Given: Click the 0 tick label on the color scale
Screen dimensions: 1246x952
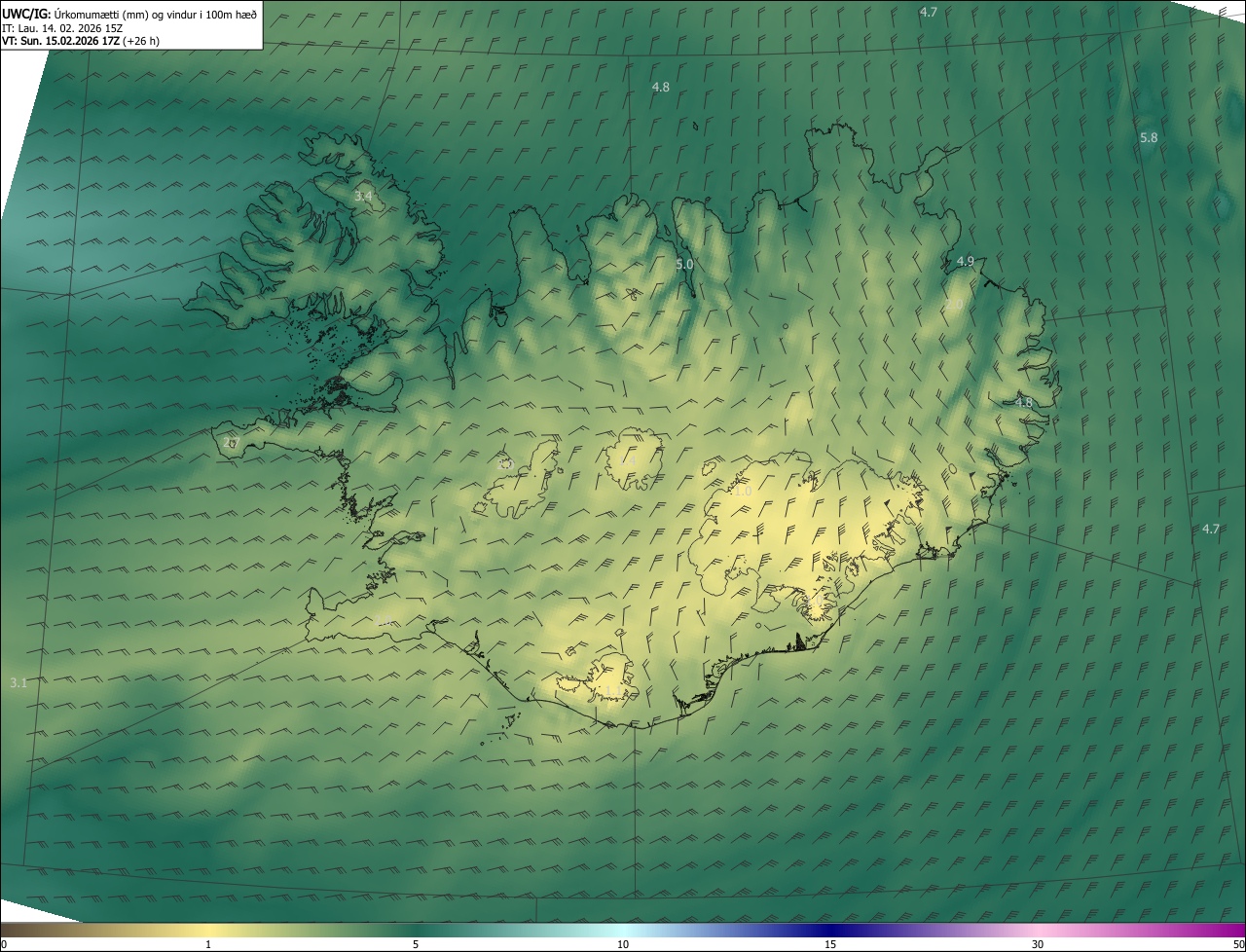Looking at the screenshot, I should [x=3, y=944].
